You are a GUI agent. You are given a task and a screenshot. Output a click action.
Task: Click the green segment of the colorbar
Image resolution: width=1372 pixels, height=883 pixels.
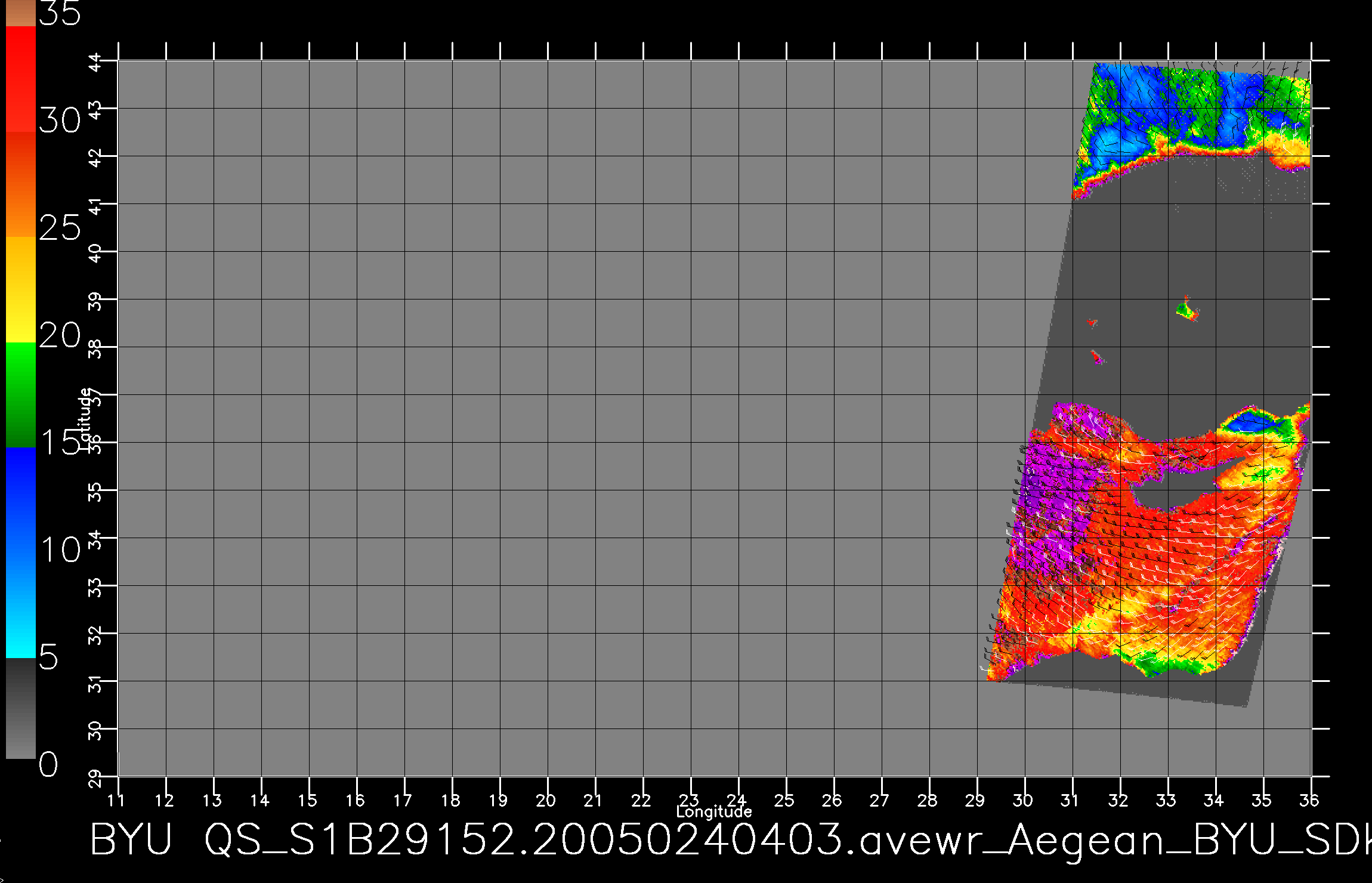click(x=21, y=395)
